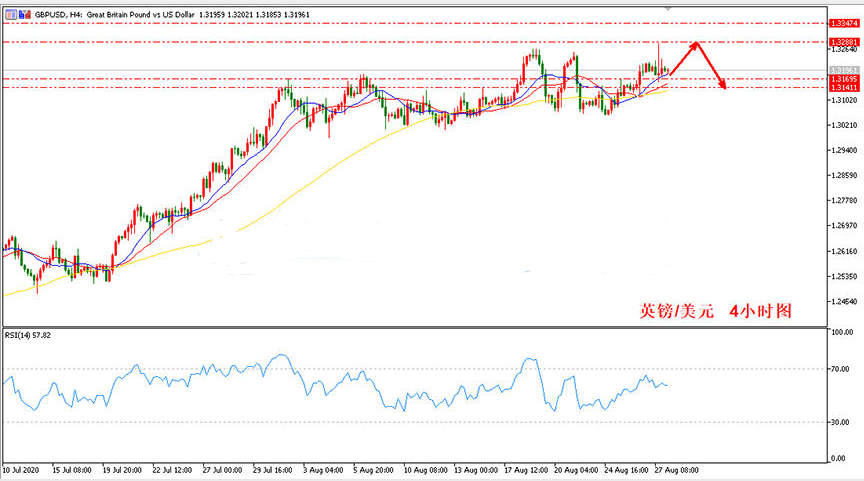Click the 20 Aug 04:00 time label
The width and height of the screenshot is (864, 481).
(x=576, y=470)
